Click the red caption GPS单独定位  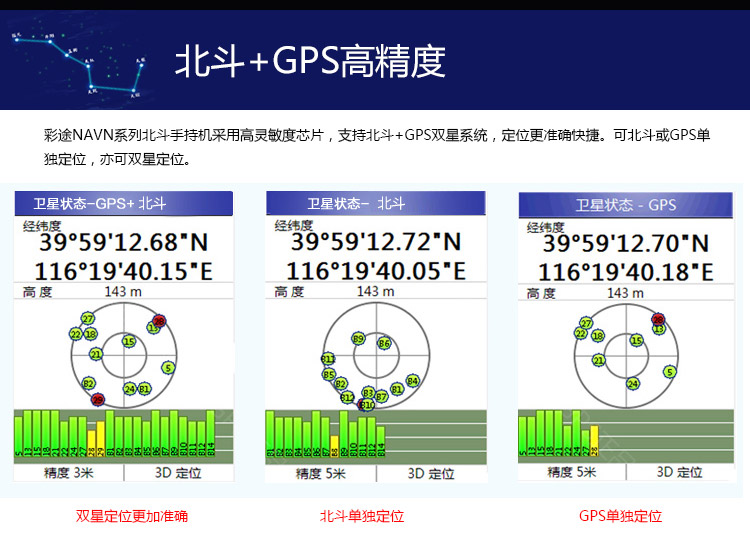(x=620, y=516)
